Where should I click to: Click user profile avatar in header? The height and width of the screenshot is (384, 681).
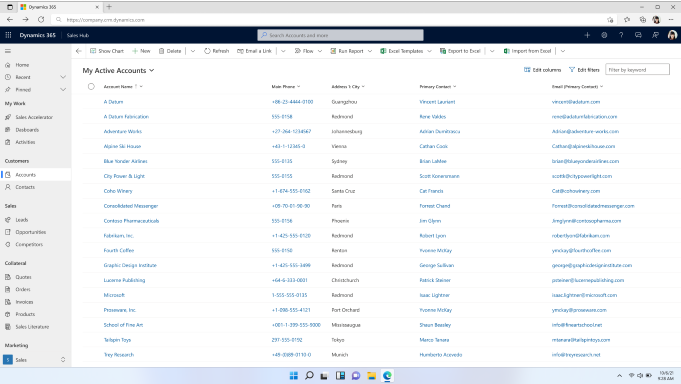tap(672, 35)
